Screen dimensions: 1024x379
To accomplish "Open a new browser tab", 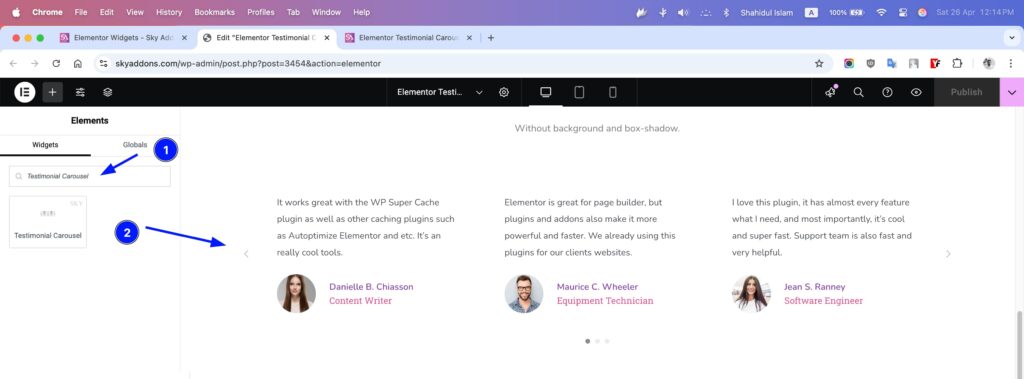I will (x=491, y=38).
